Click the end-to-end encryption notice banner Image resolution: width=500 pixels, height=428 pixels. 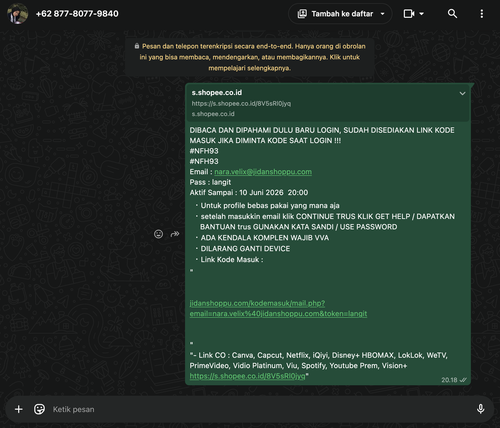pyautogui.click(x=250, y=57)
